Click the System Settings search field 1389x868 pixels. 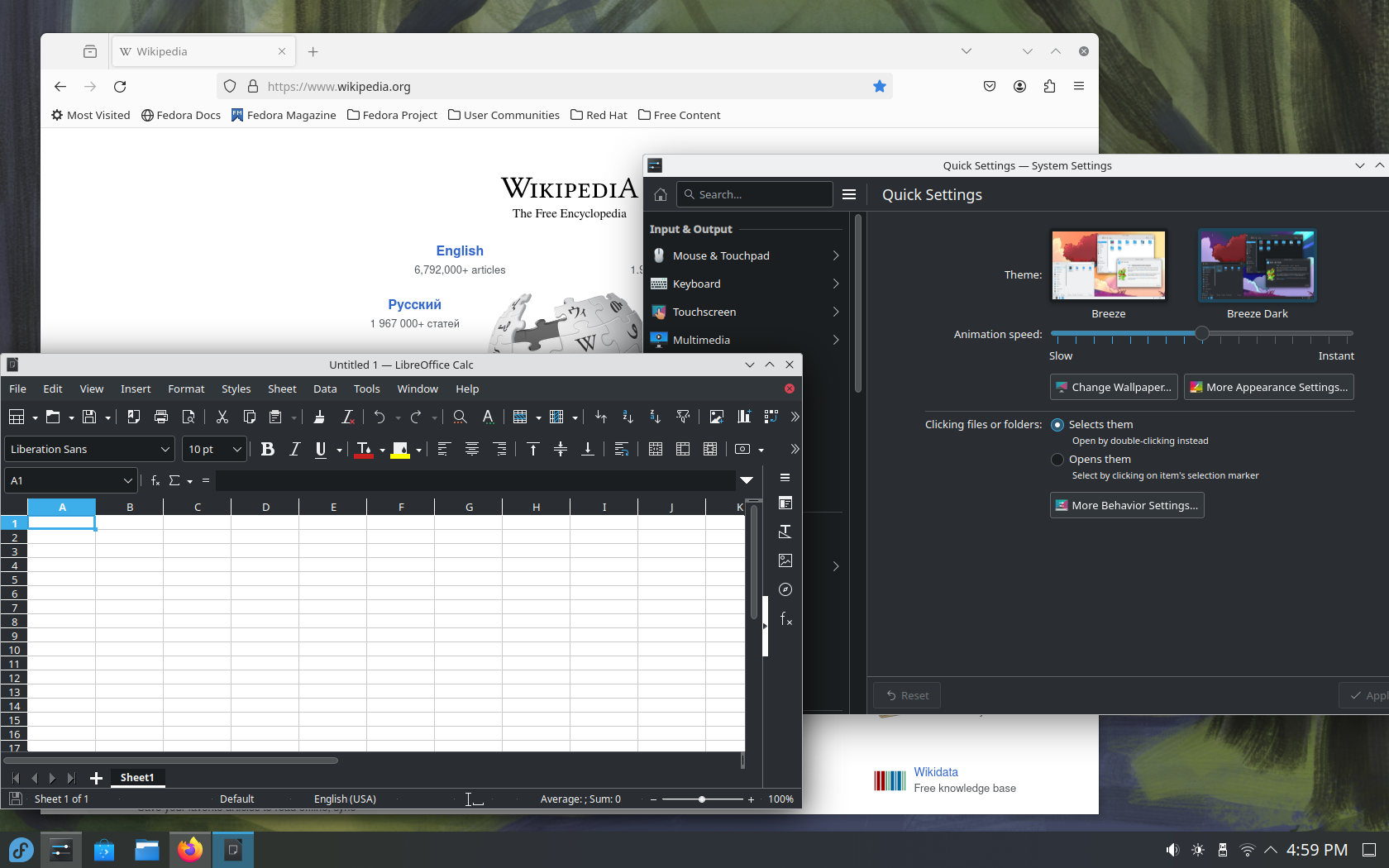click(755, 194)
